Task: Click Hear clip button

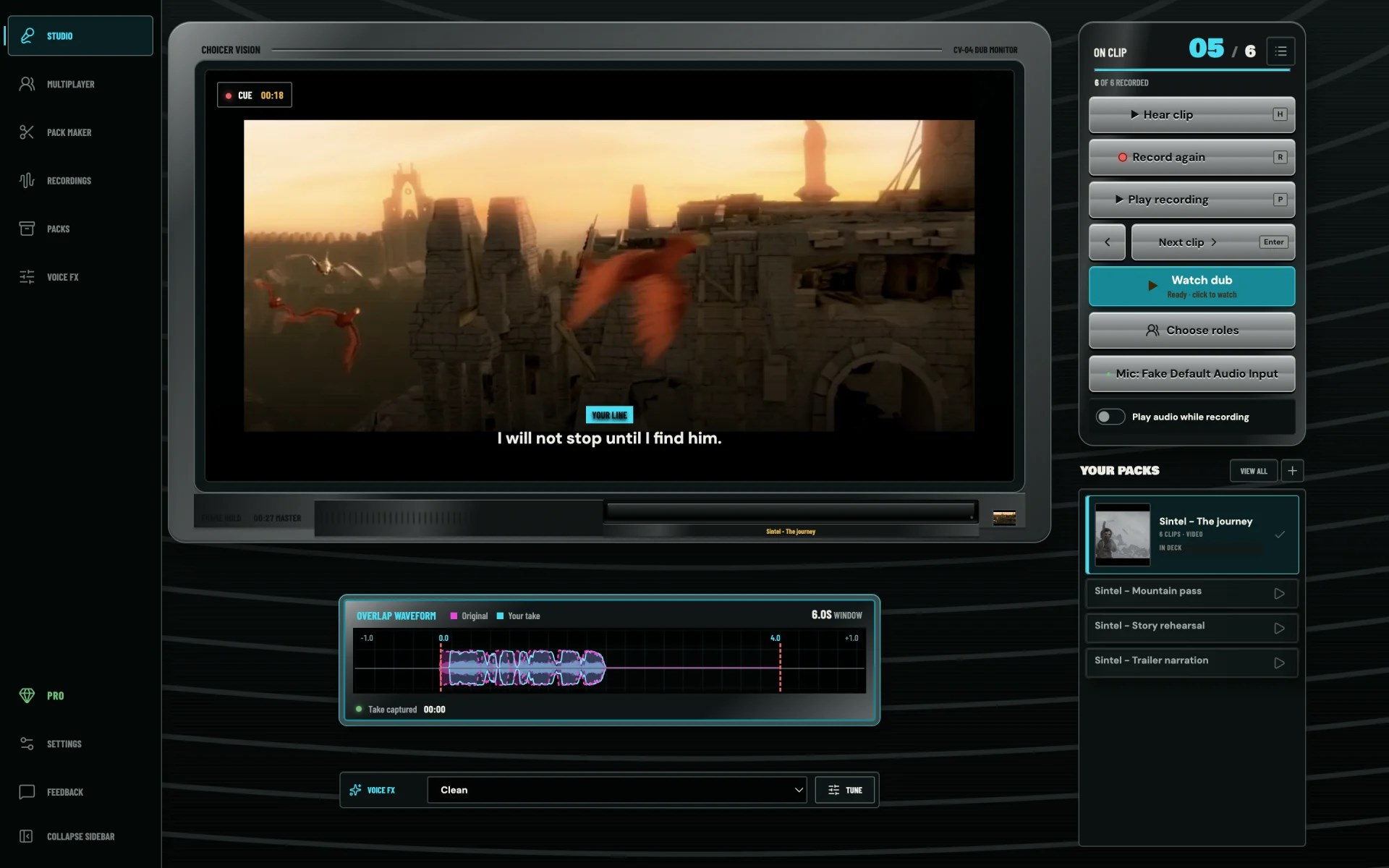Action: tap(1192, 114)
